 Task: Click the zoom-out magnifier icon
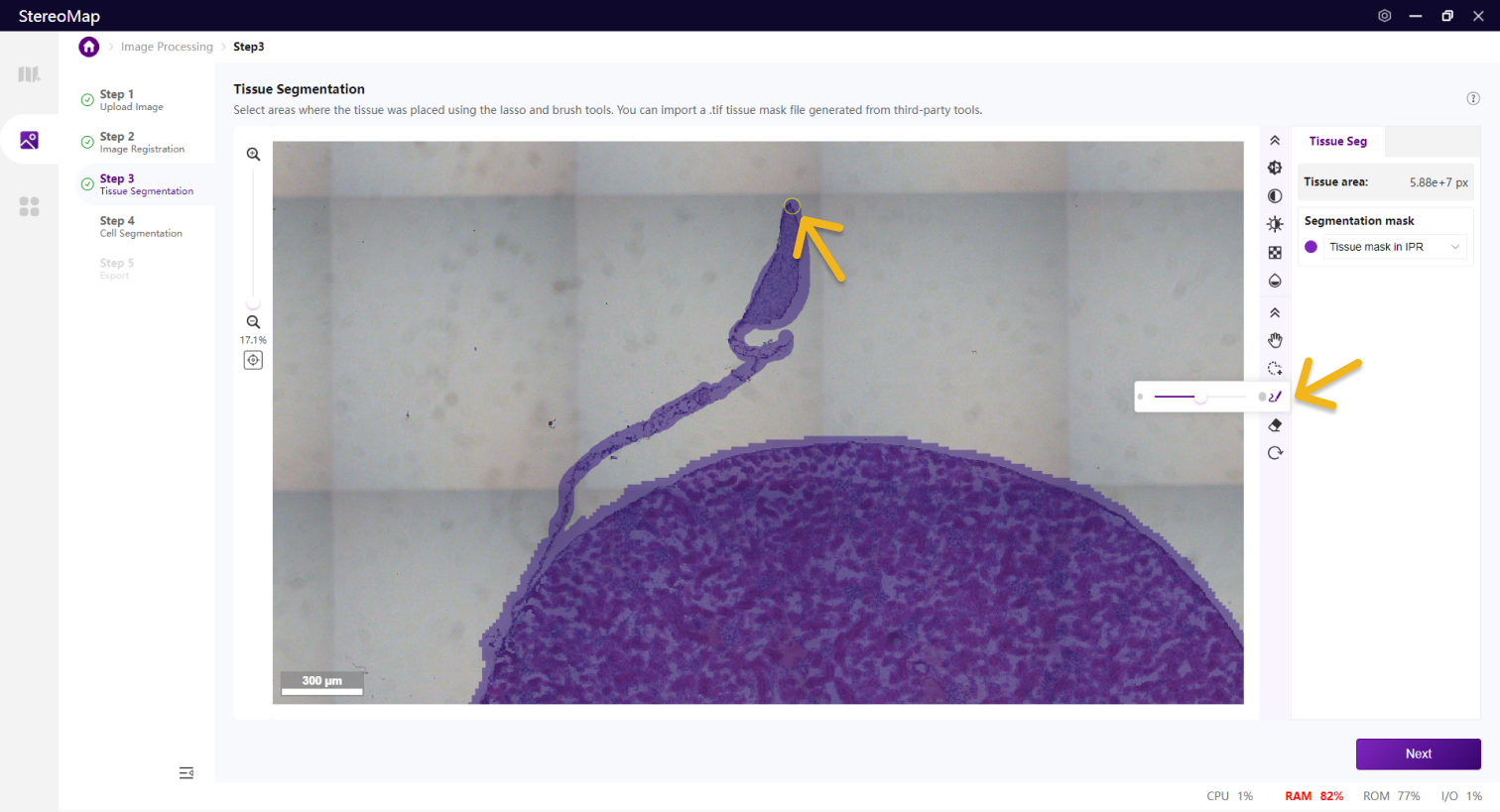(253, 322)
